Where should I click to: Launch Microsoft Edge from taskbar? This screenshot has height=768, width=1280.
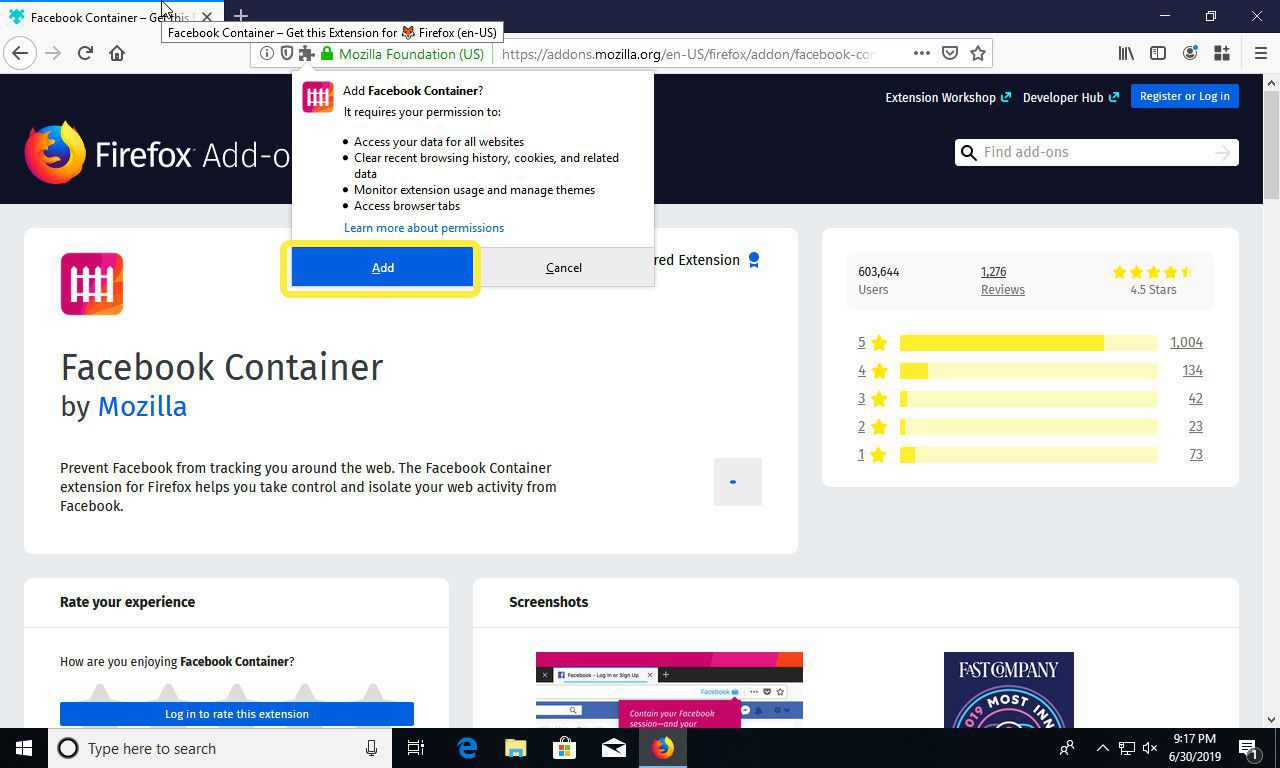tap(467, 748)
